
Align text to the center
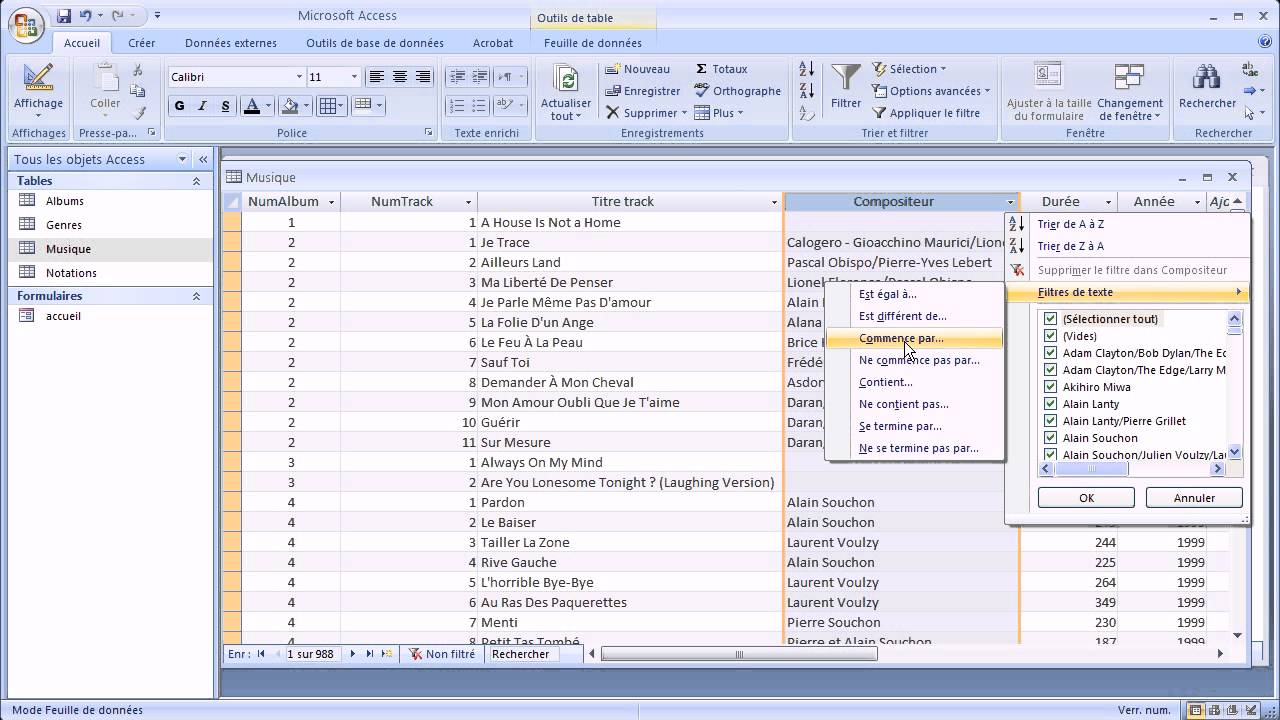pyautogui.click(x=400, y=77)
